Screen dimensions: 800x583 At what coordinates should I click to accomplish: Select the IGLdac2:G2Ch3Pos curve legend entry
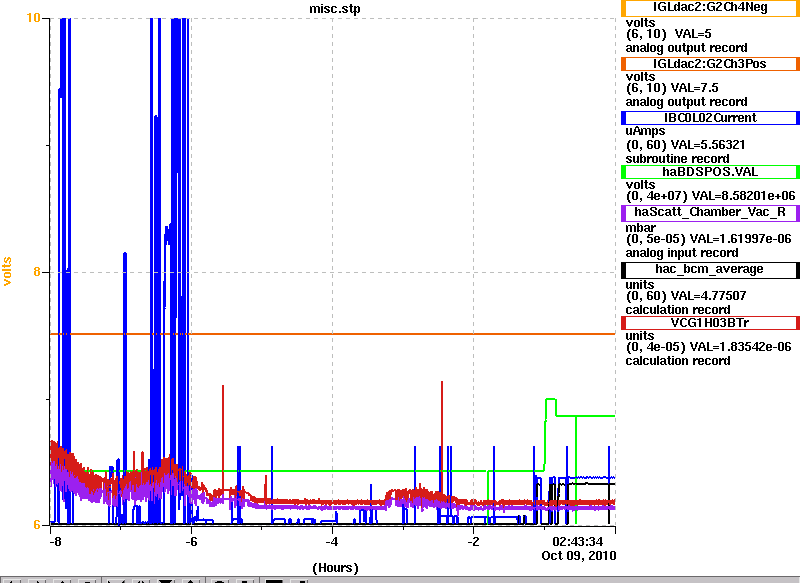point(710,64)
